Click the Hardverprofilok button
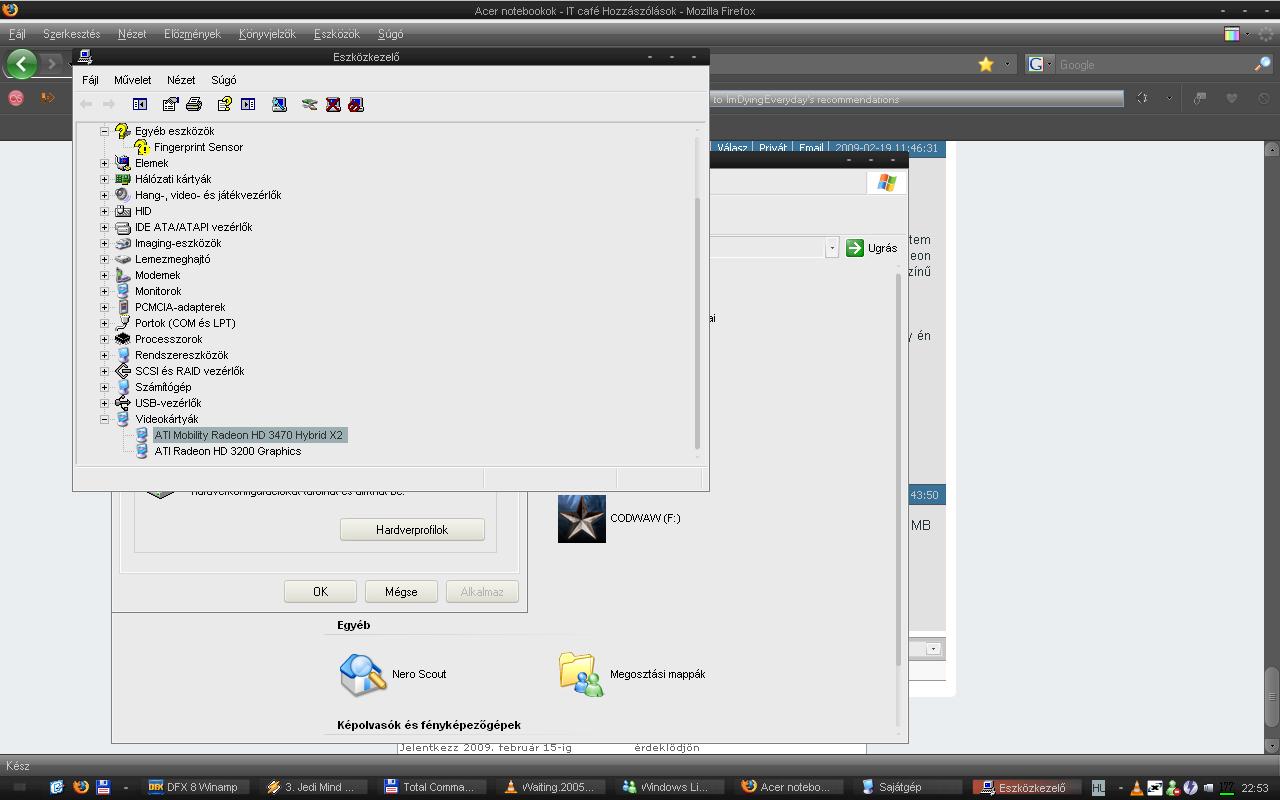Viewport: 1280px width, 800px height. click(412, 530)
